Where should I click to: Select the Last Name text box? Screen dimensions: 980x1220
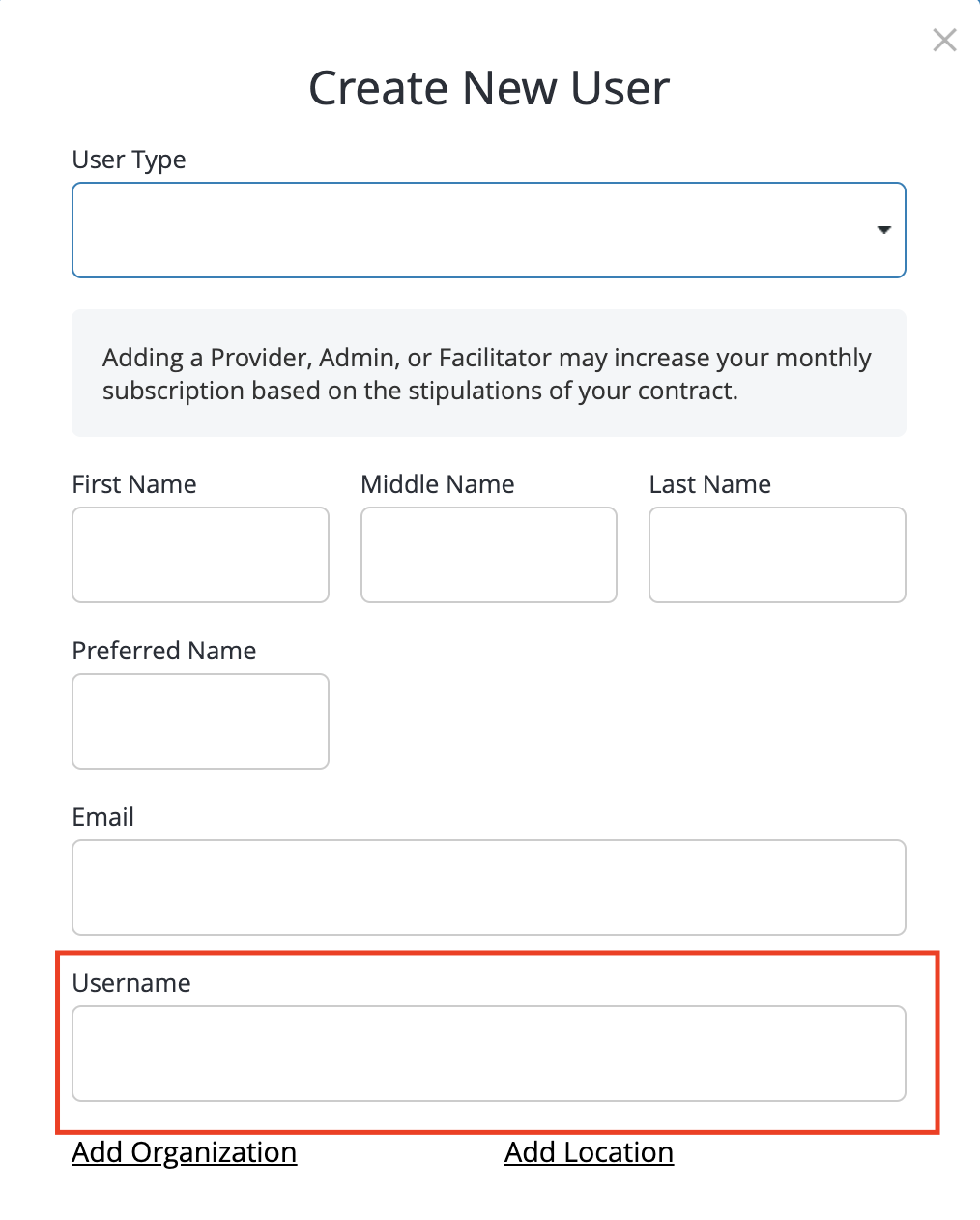tap(777, 555)
